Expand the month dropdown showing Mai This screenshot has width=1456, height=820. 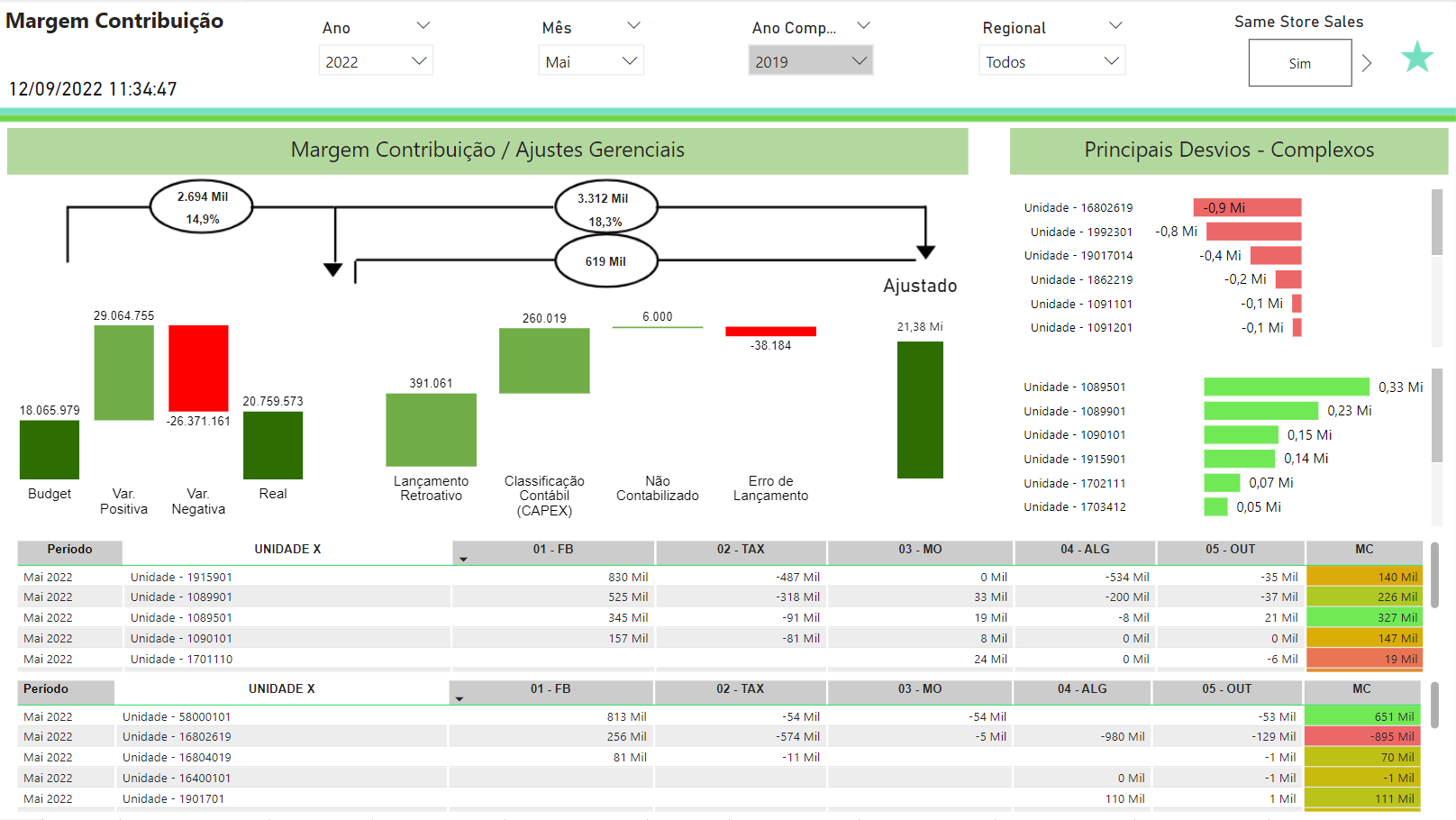[591, 61]
